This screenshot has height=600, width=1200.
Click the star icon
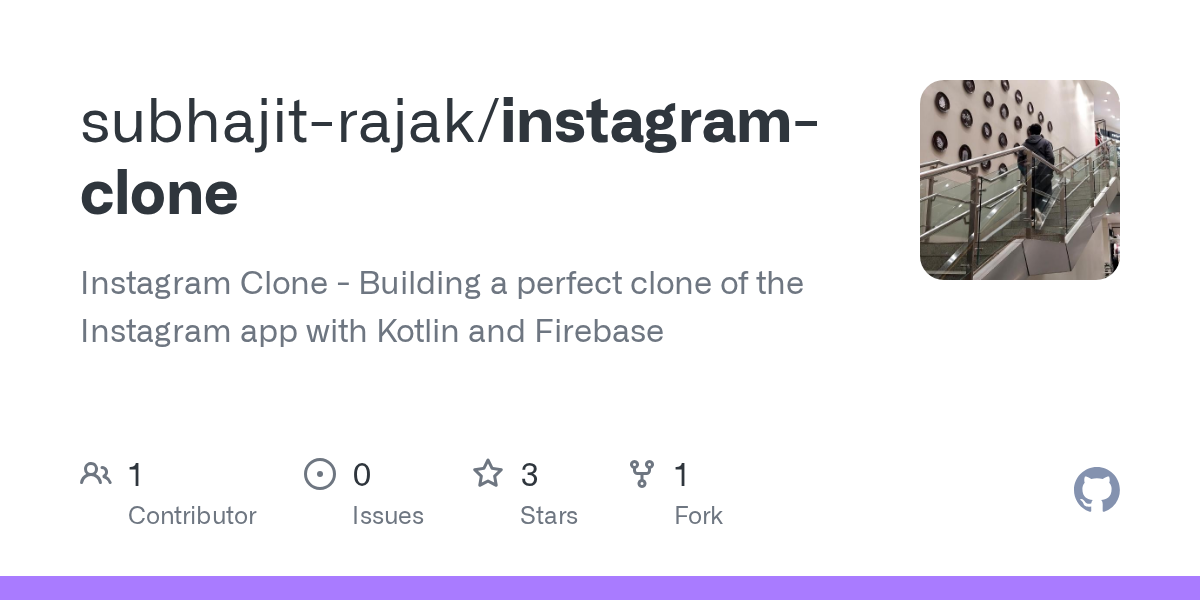click(488, 474)
